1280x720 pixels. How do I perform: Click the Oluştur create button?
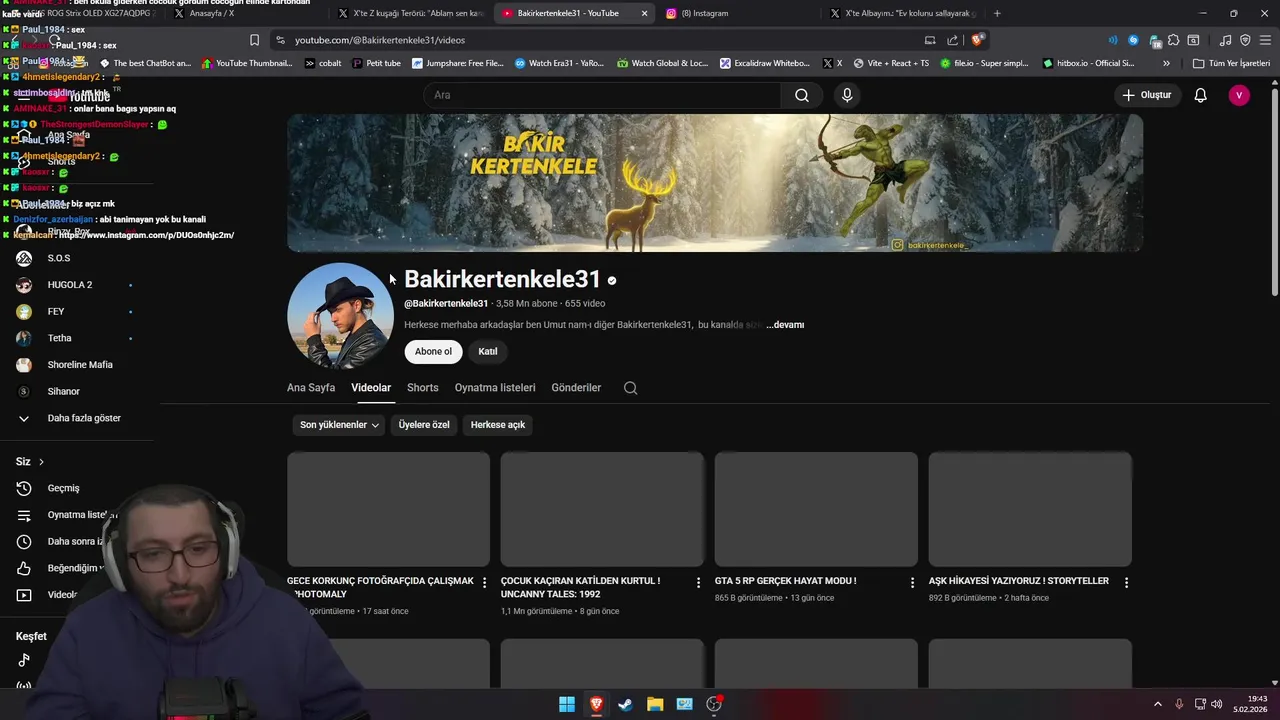tap(1146, 95)
